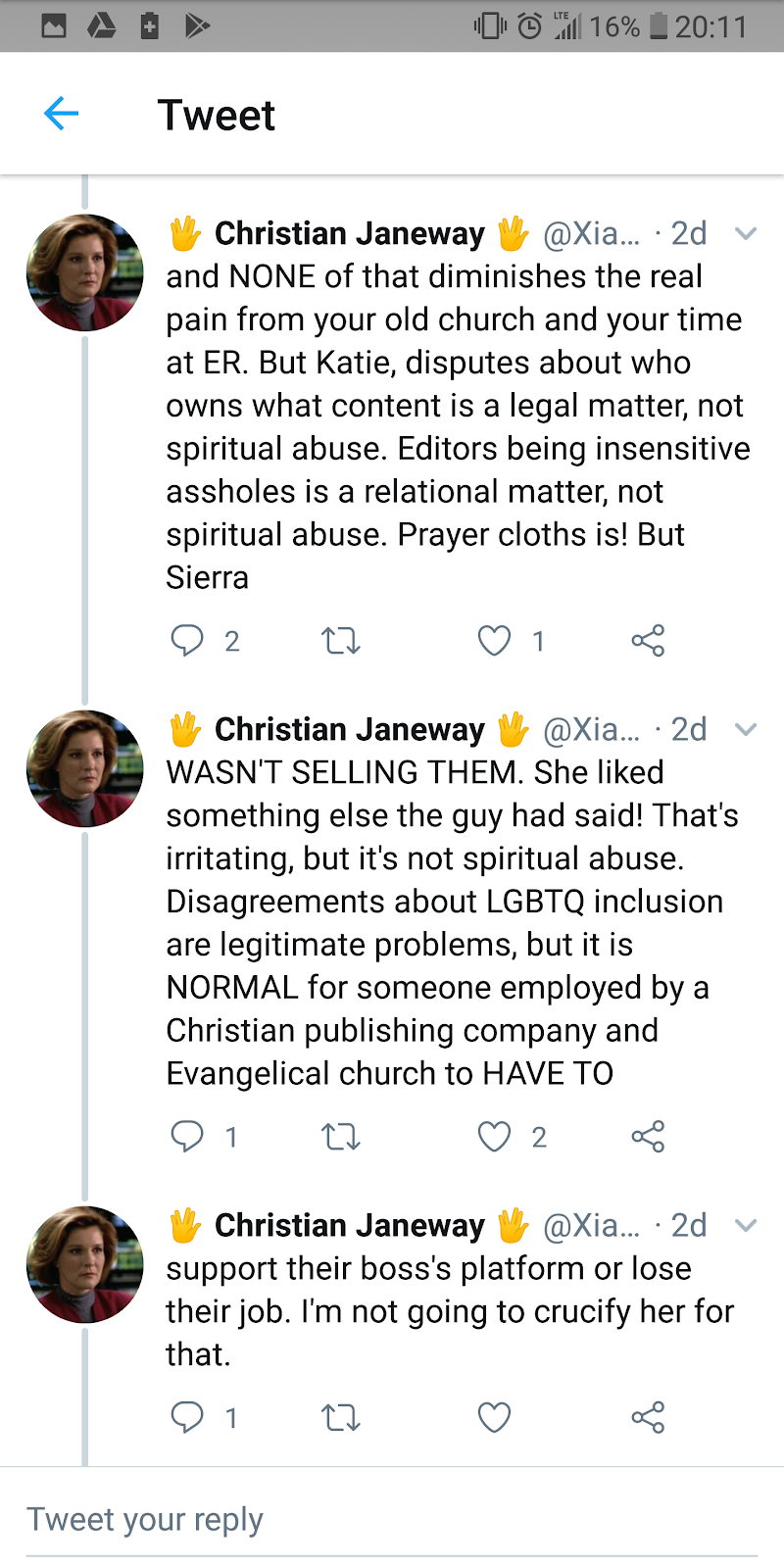Image resolution: width=784 pixels, height=1568 pixels.
Task: Open the third tweet's dropdown chevron
Action: pos(746,1225)
